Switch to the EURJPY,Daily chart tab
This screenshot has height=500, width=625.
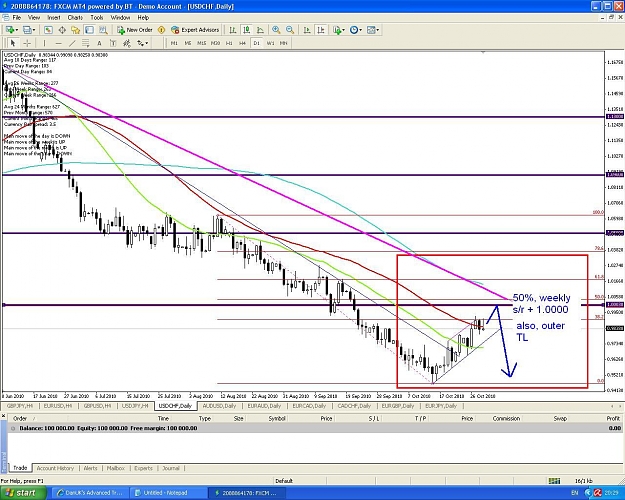tap(441, 406)
